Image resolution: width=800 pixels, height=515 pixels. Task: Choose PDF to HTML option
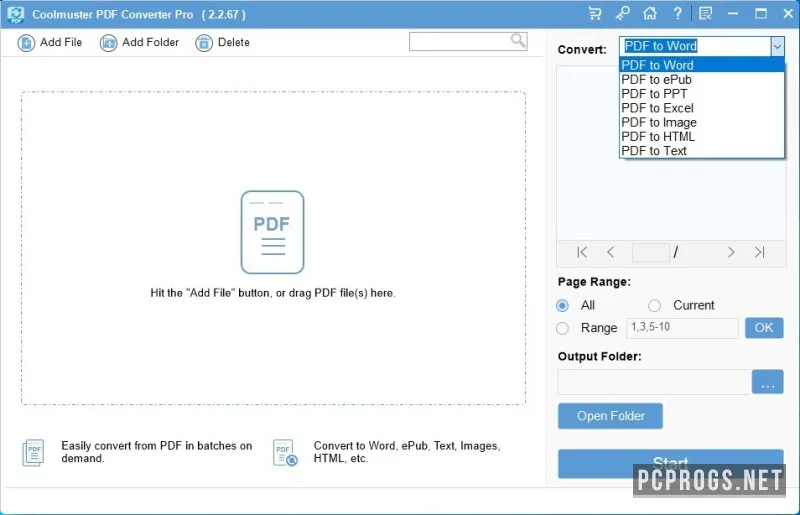click(x=702, y=136)
